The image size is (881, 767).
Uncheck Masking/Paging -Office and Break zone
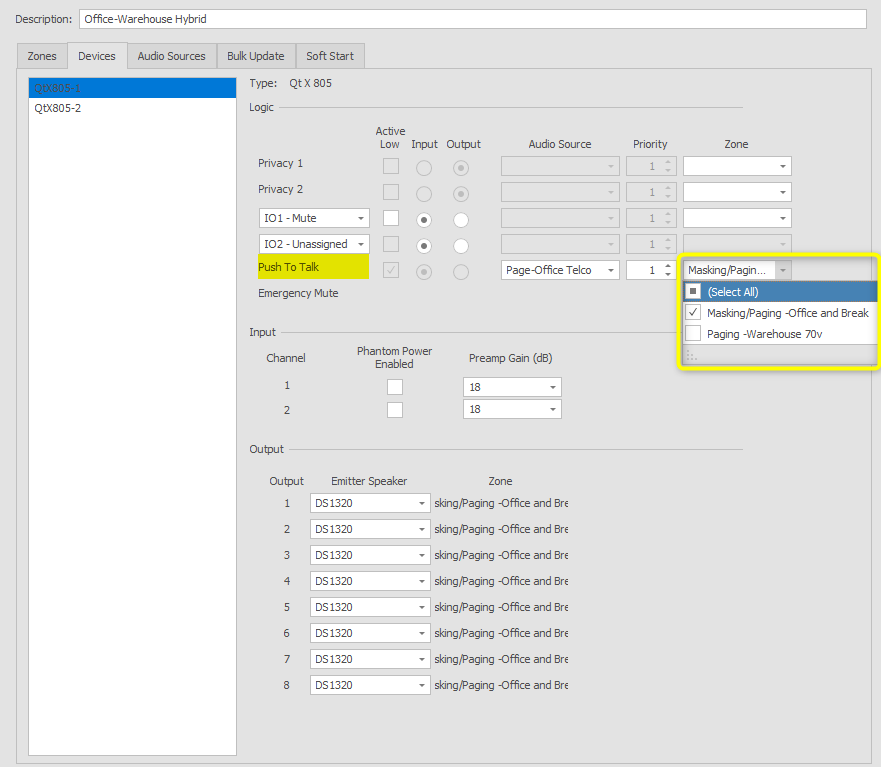click(693, 313)
